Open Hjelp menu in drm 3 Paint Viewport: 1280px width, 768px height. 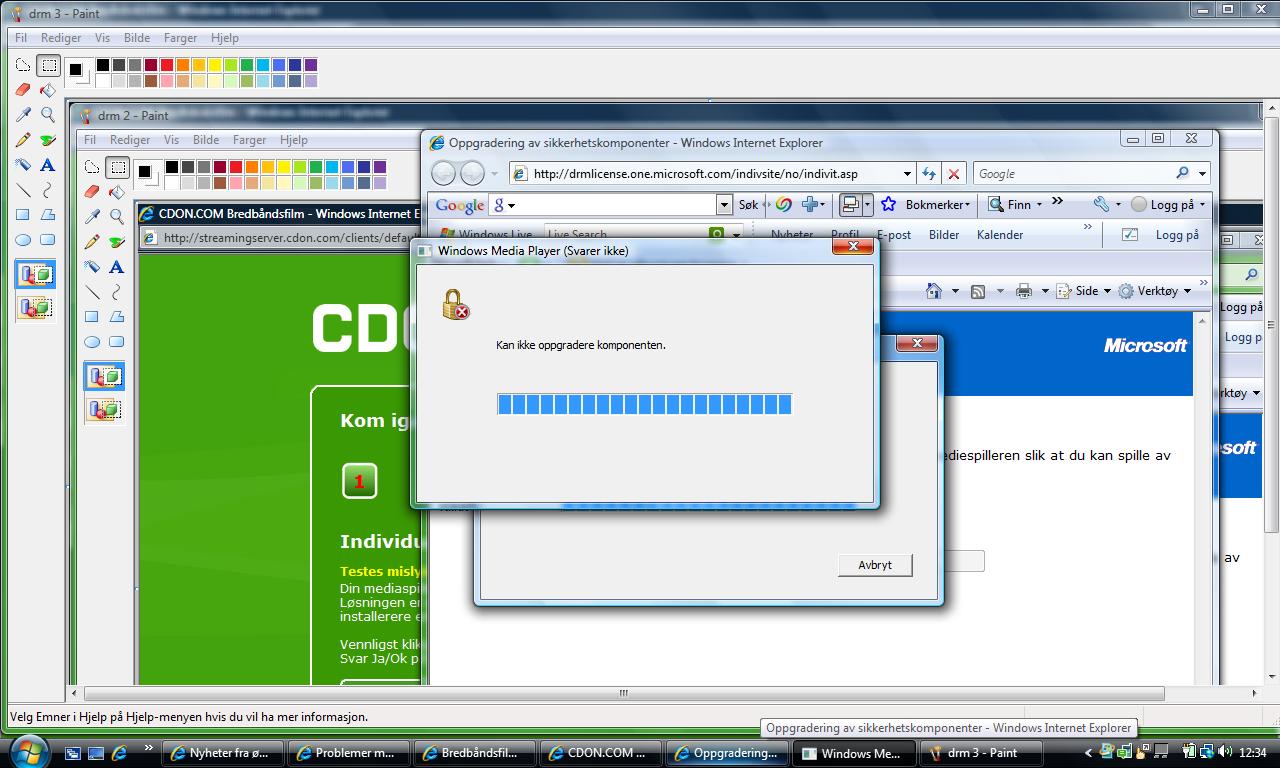coord(225,38)
